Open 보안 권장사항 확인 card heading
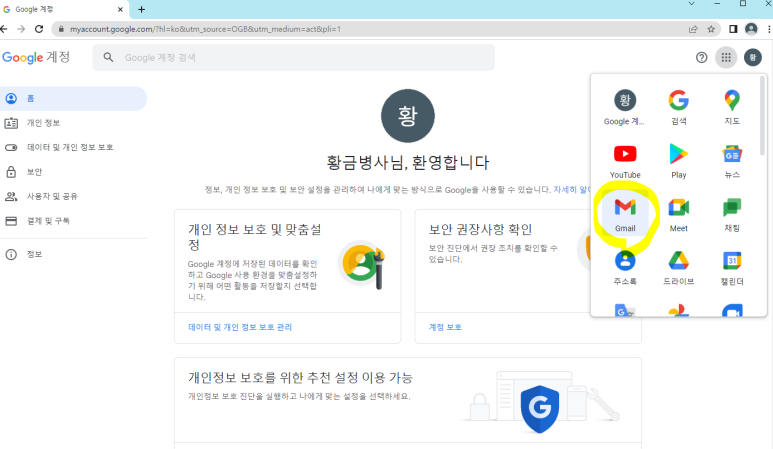The height and width of the screenshot is (449, 773). (x=480, y=229)
